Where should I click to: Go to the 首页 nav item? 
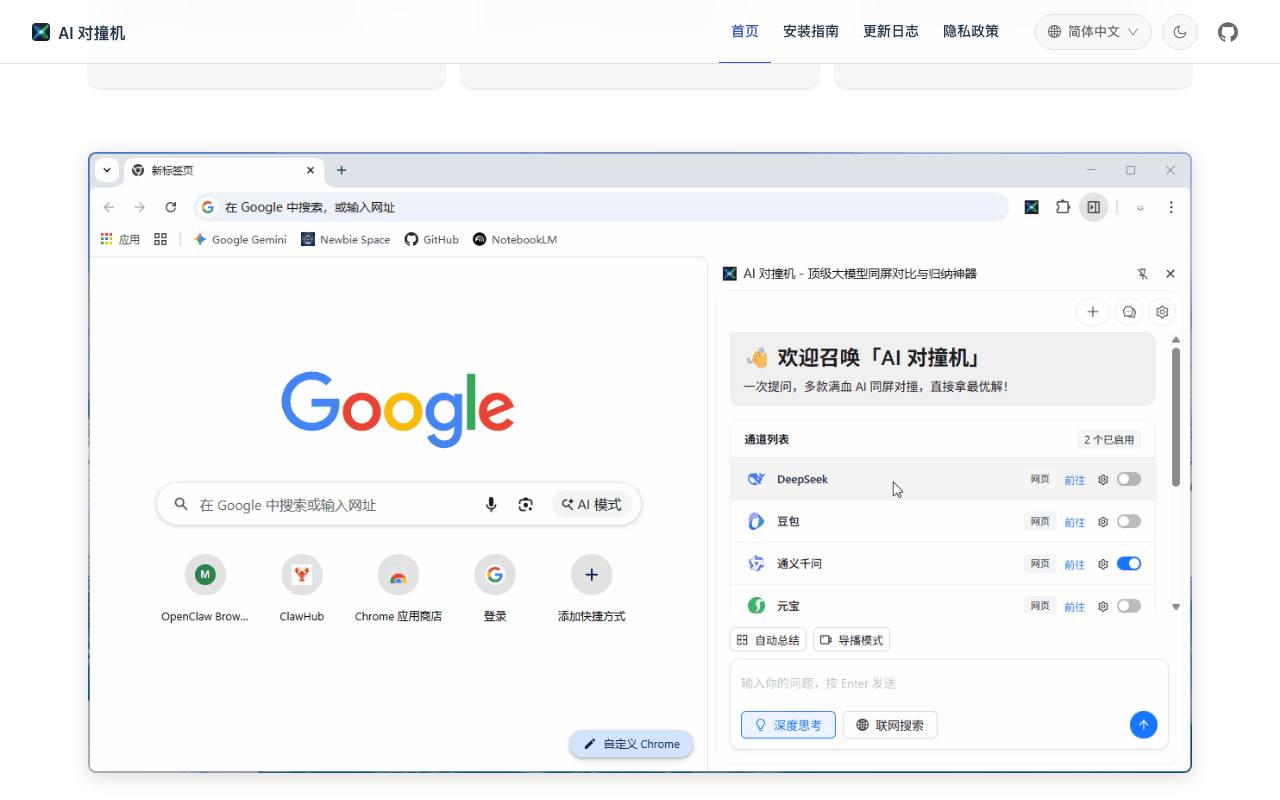click(745, 32)
